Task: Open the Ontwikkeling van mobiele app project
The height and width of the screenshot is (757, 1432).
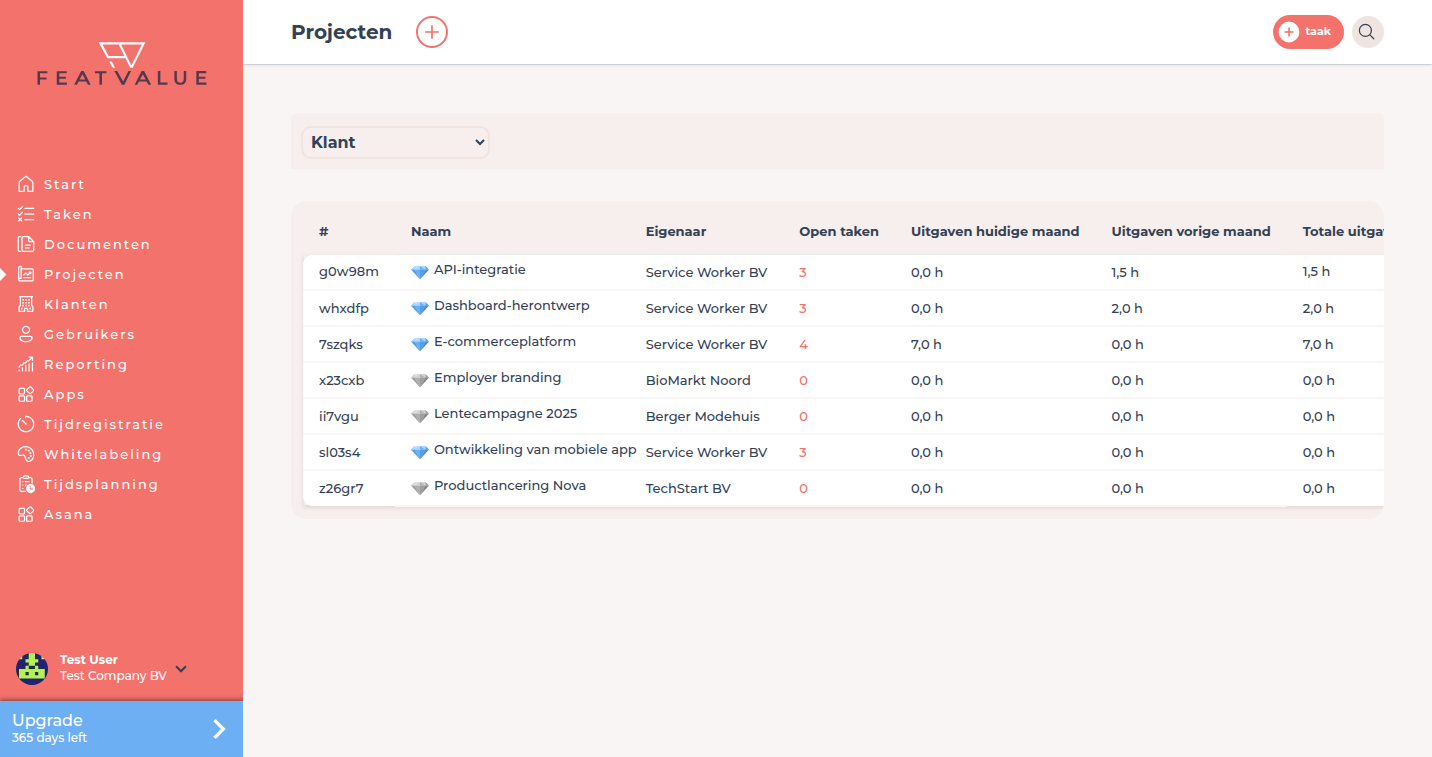Action: (x=535, y=450)
